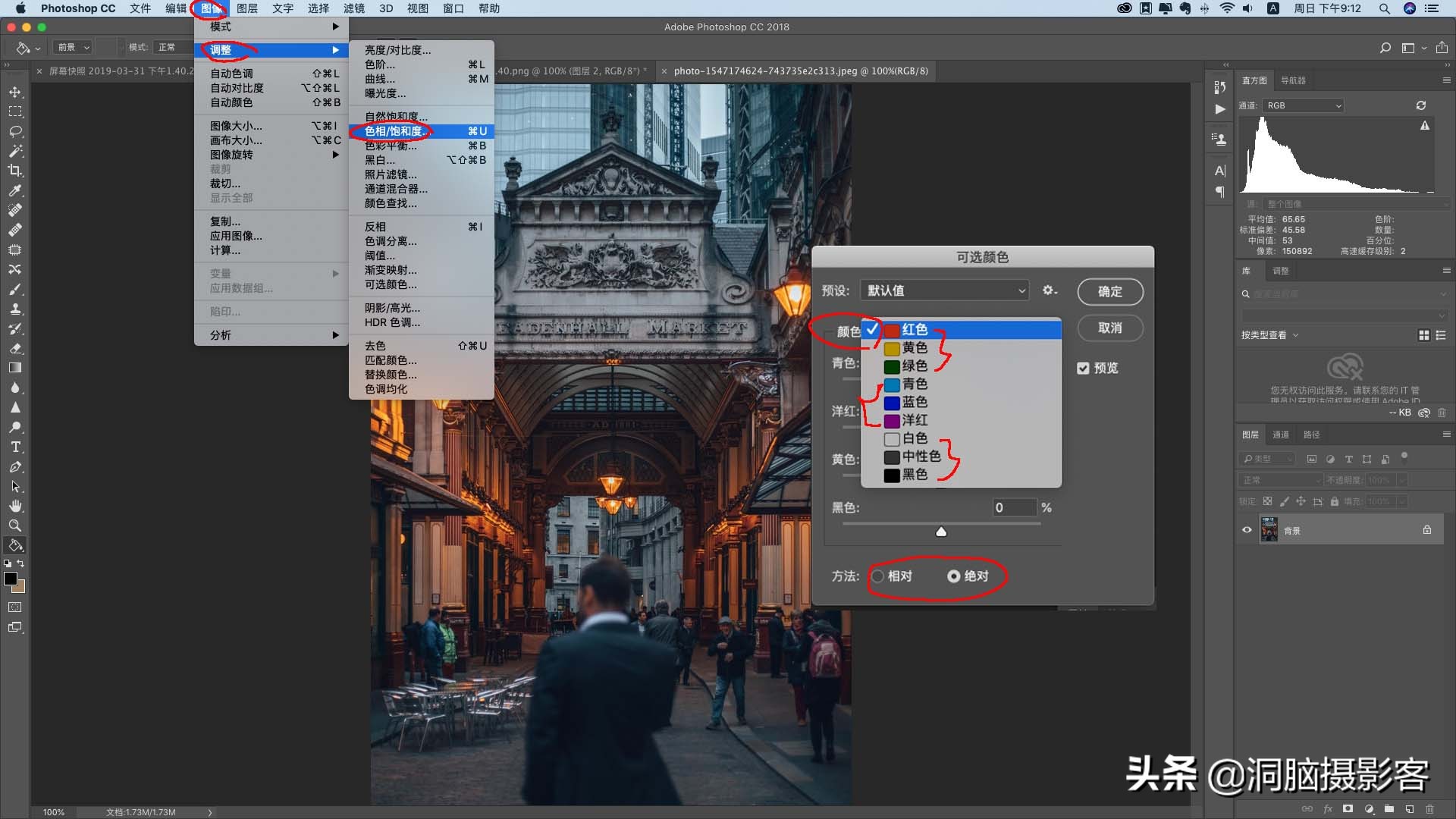Viewport: 1456px width, 819px height.
Task: Click the 取消 button
Action: pos(1110,328)
